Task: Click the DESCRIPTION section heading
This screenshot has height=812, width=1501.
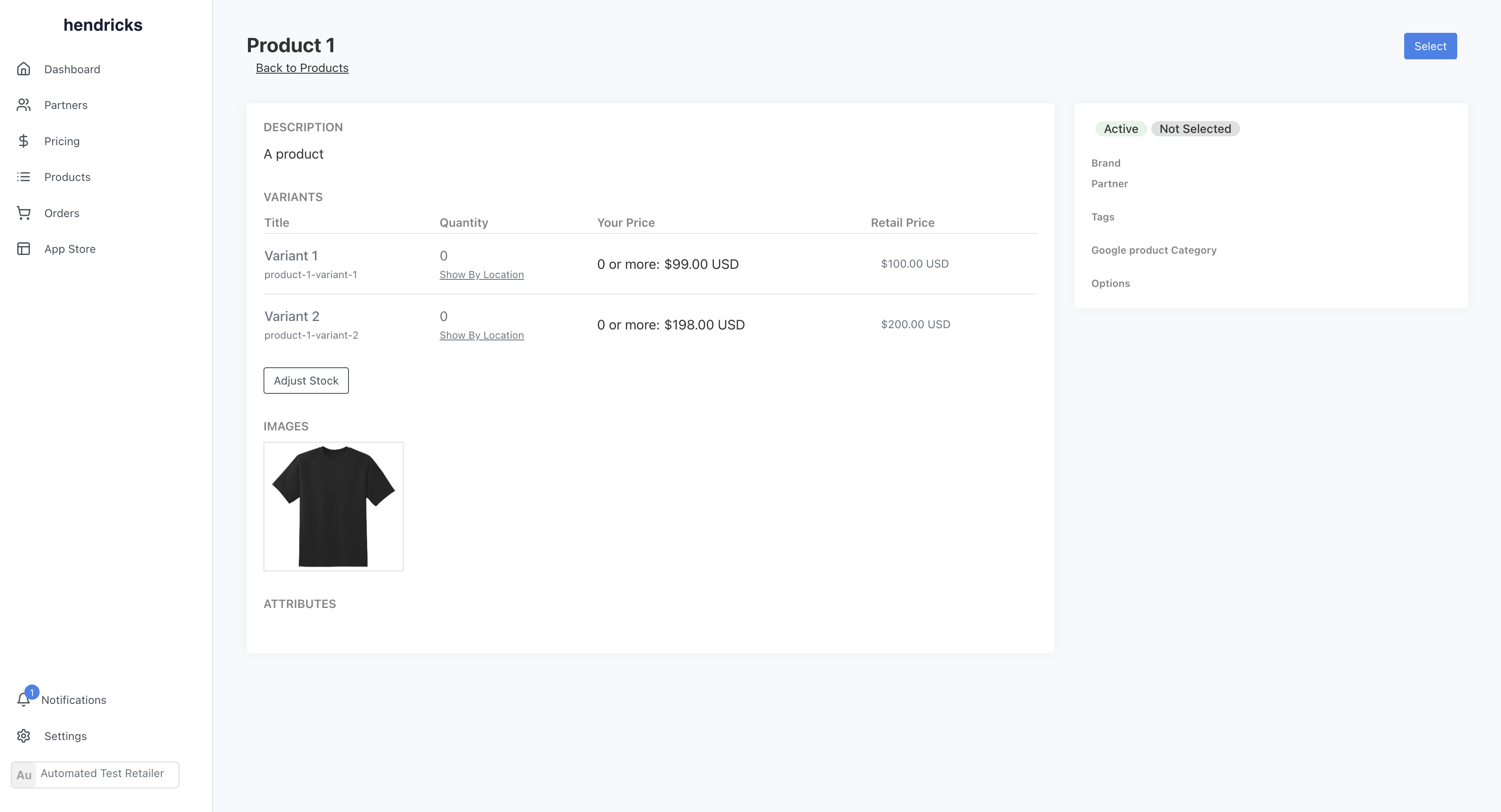Action: (303, 127)
